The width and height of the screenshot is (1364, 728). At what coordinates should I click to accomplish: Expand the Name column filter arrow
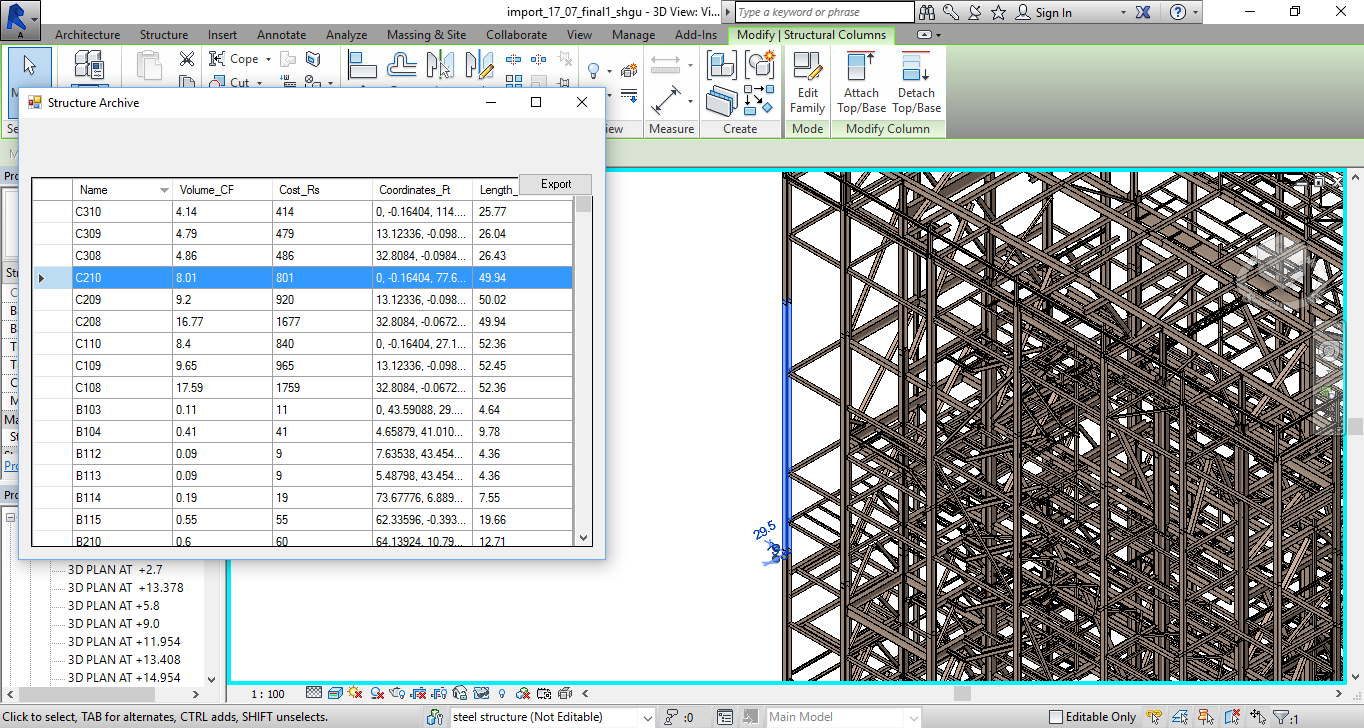coord(164,190)
